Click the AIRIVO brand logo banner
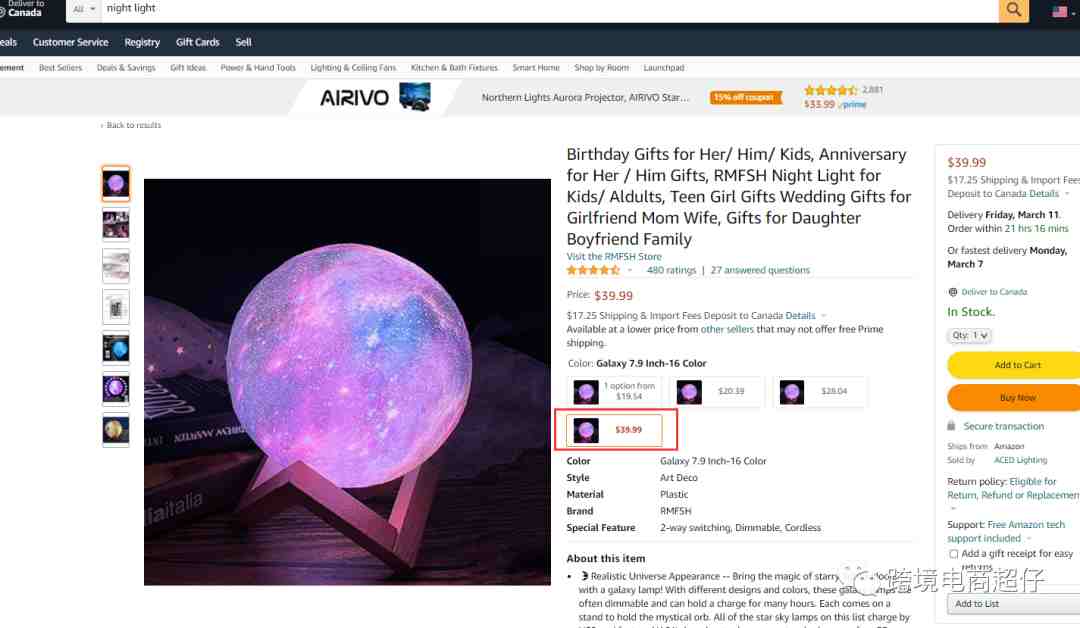The height and width of the screenshot is (628, 1080). (x=375, y=97)
